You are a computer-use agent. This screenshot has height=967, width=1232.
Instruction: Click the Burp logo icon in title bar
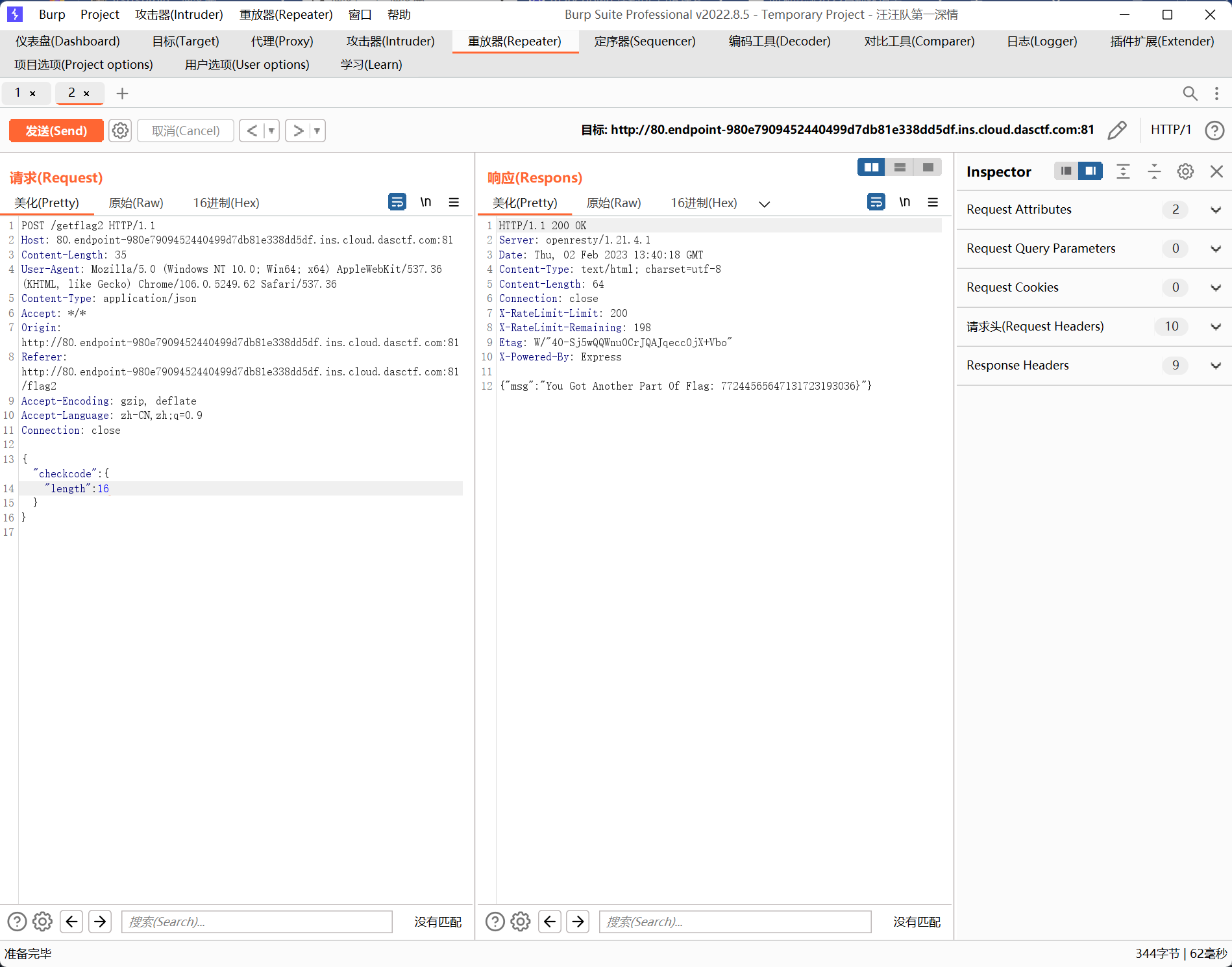click(x=14, y=14)
